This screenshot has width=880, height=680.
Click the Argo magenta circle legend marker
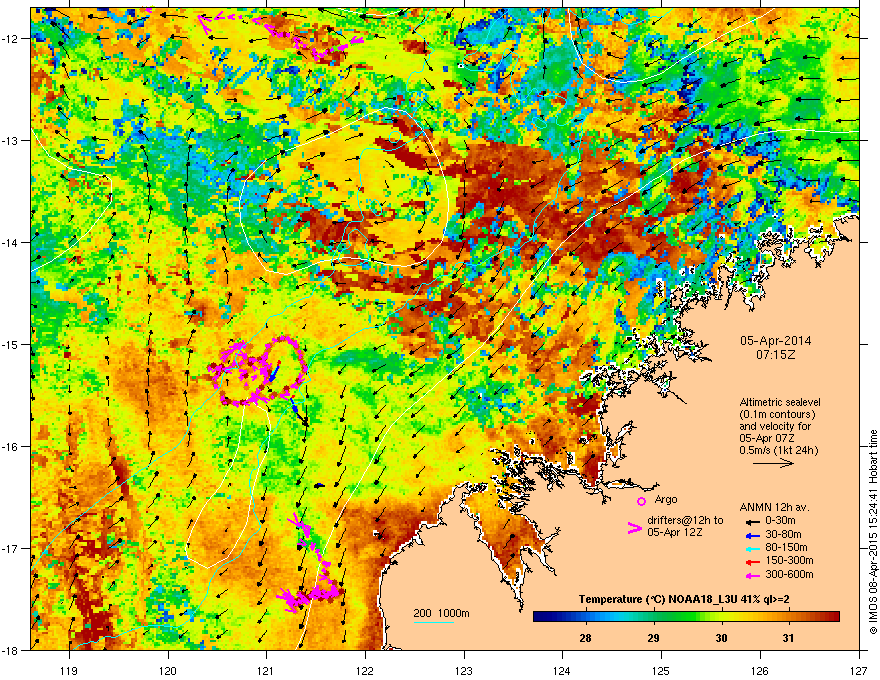641,501
